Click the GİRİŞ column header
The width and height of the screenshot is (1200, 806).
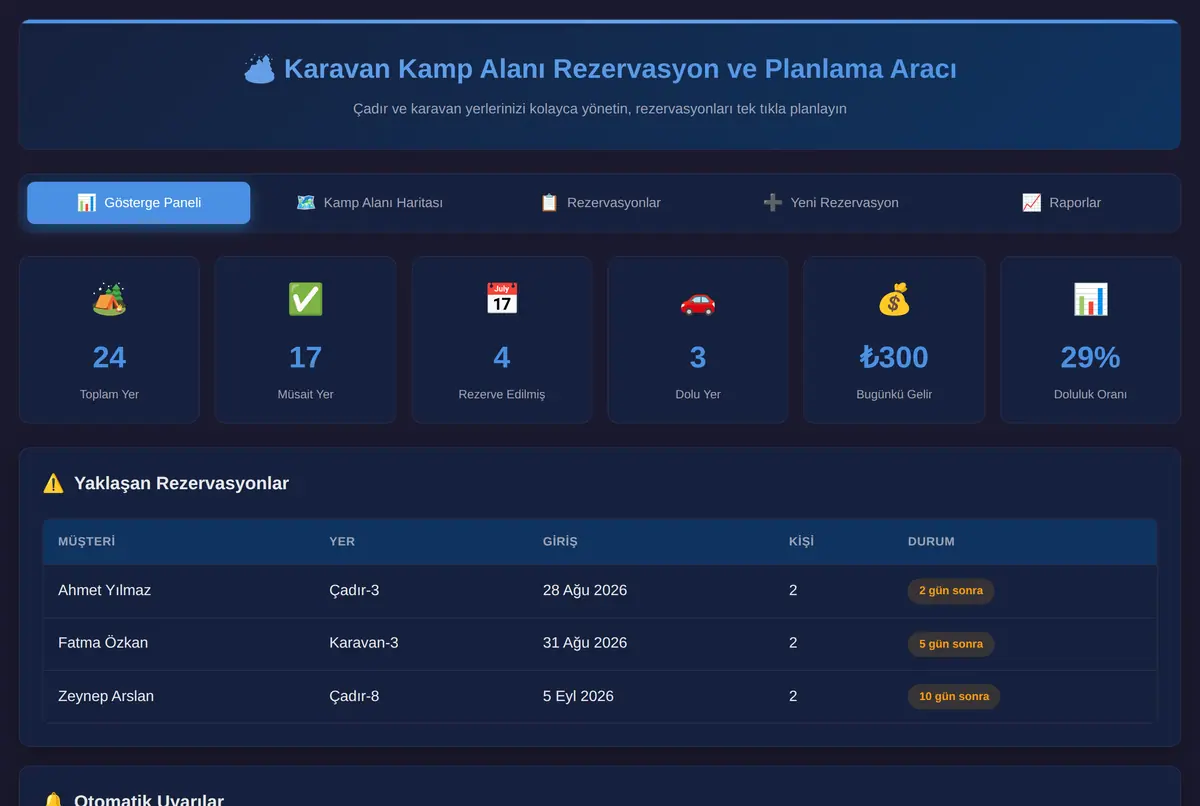[x=560, y=542]
